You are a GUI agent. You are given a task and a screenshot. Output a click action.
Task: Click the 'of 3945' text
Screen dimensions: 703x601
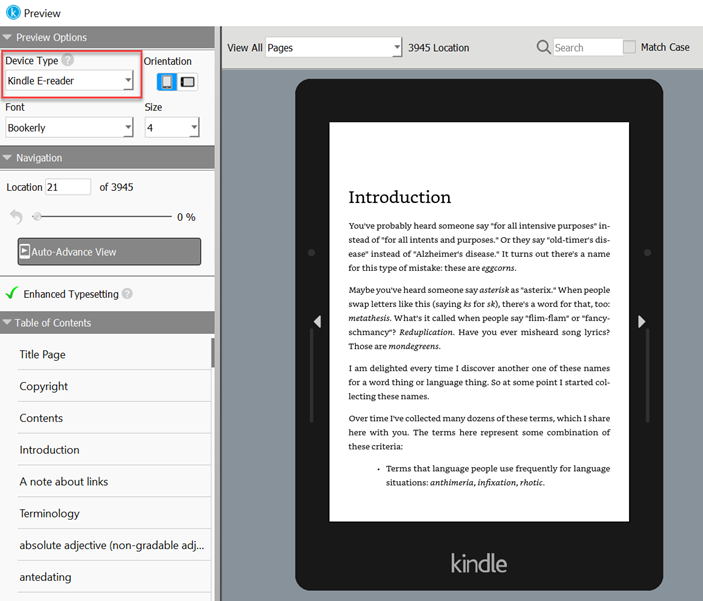(x=116, y=187)
